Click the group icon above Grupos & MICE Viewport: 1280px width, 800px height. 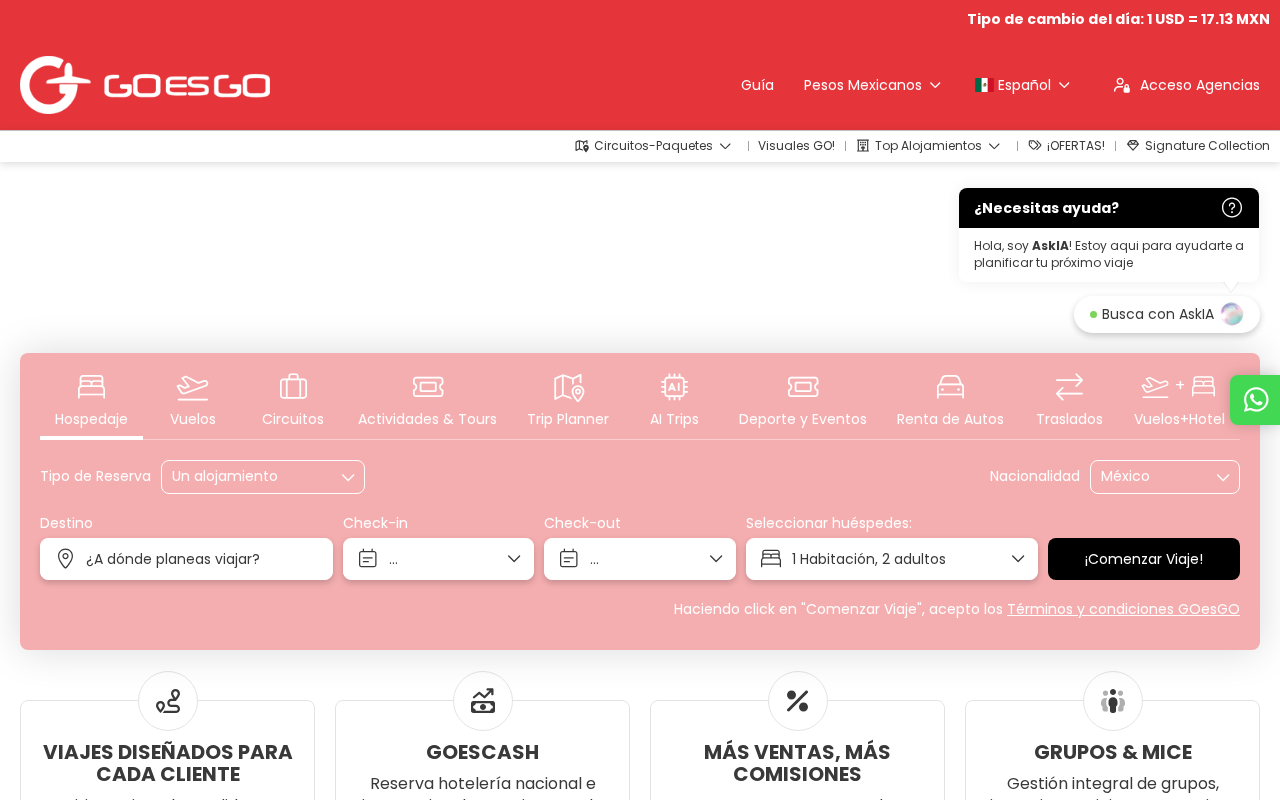point(1113,701)
